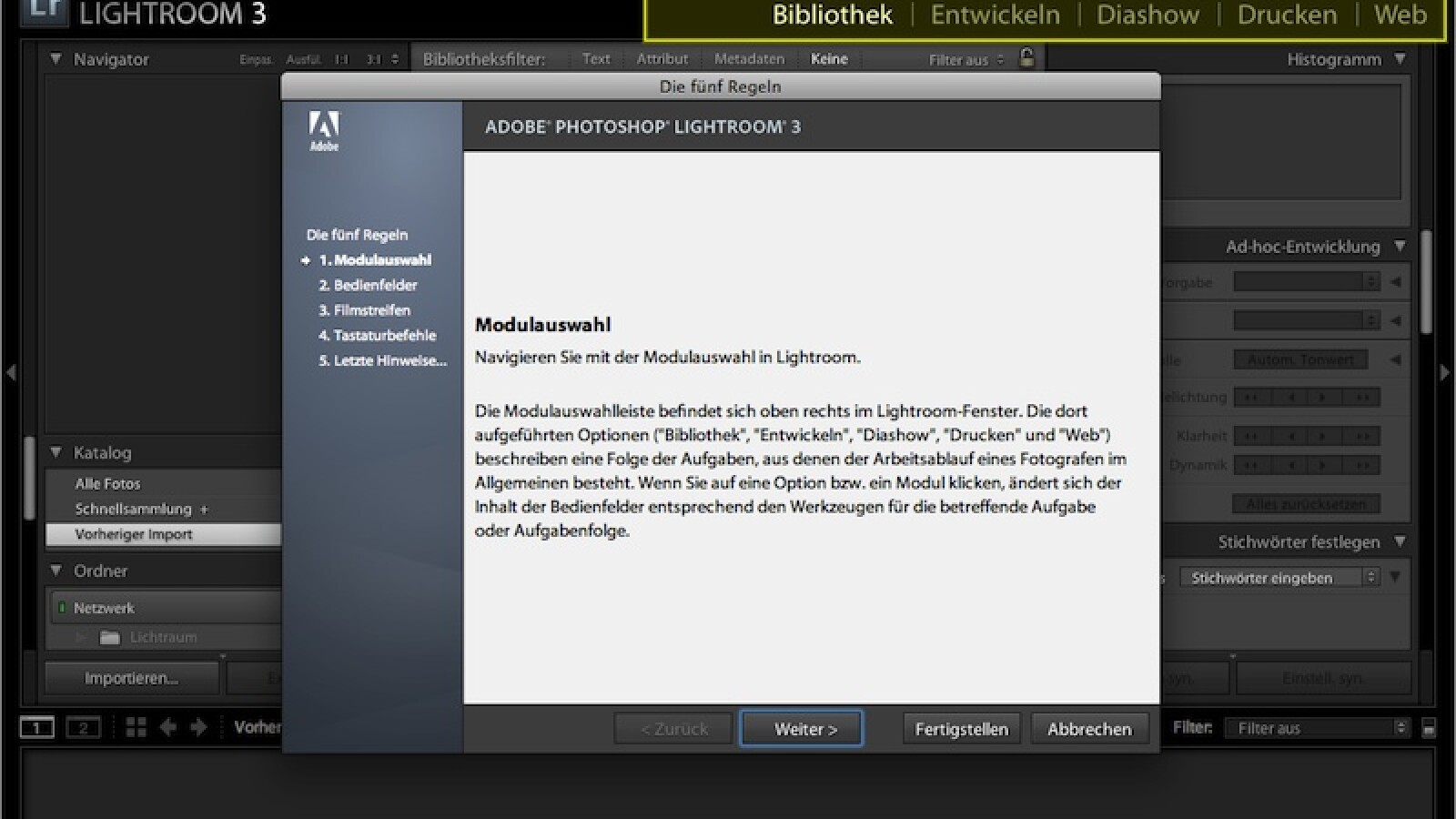Screen dimensions: 1456x819
Task: Hide left panel with edge arrow
Action: 10,372
